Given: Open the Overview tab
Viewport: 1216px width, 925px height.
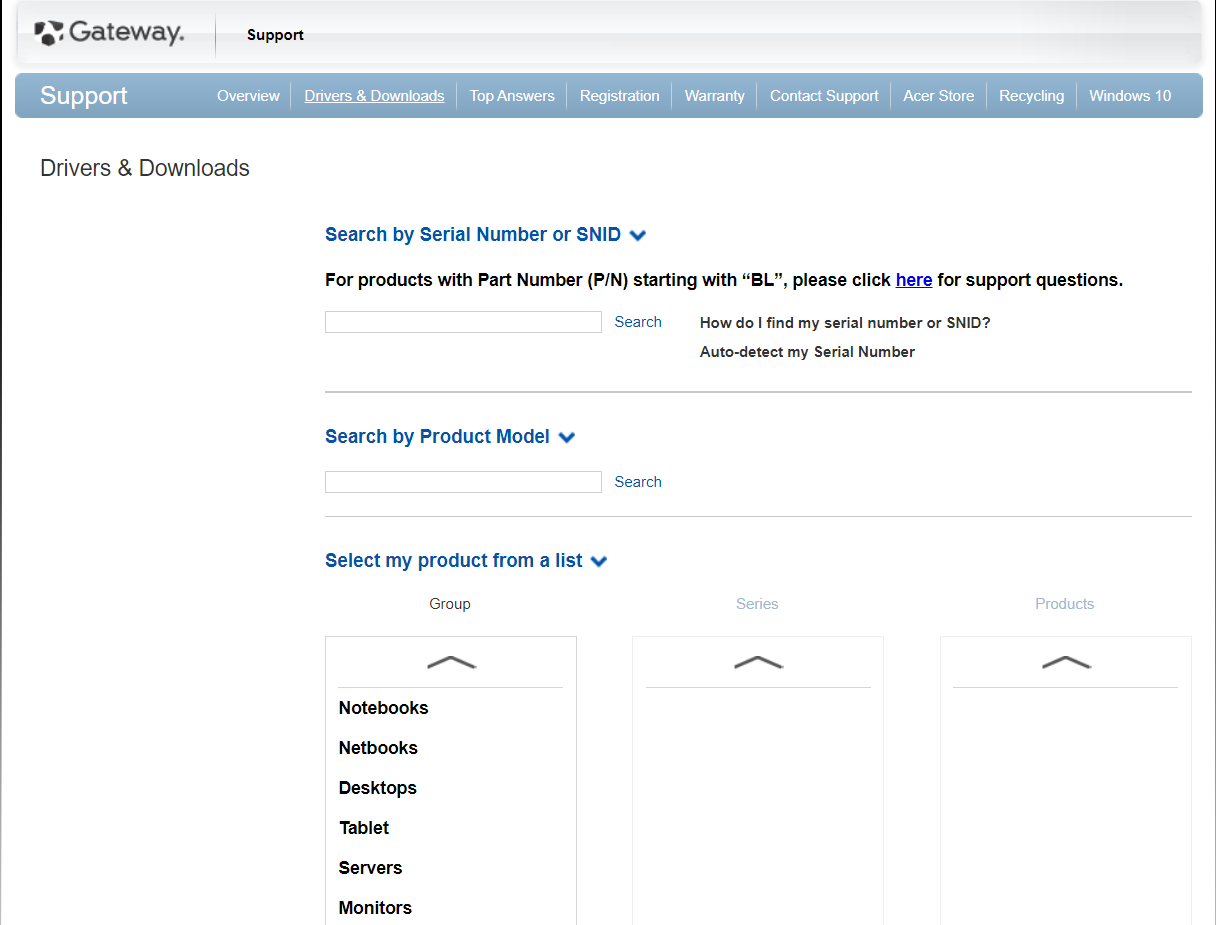Looking at the screenshot, I should (248, 96).
